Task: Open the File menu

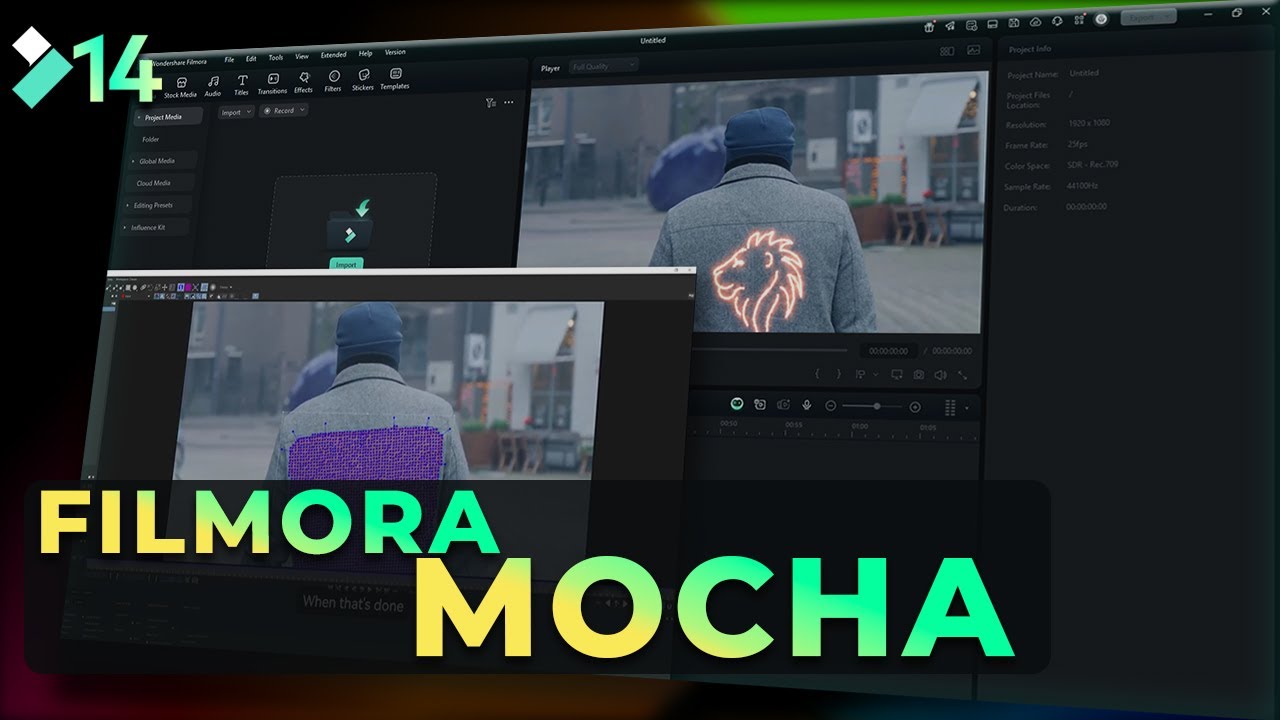Action: point(229,60)
